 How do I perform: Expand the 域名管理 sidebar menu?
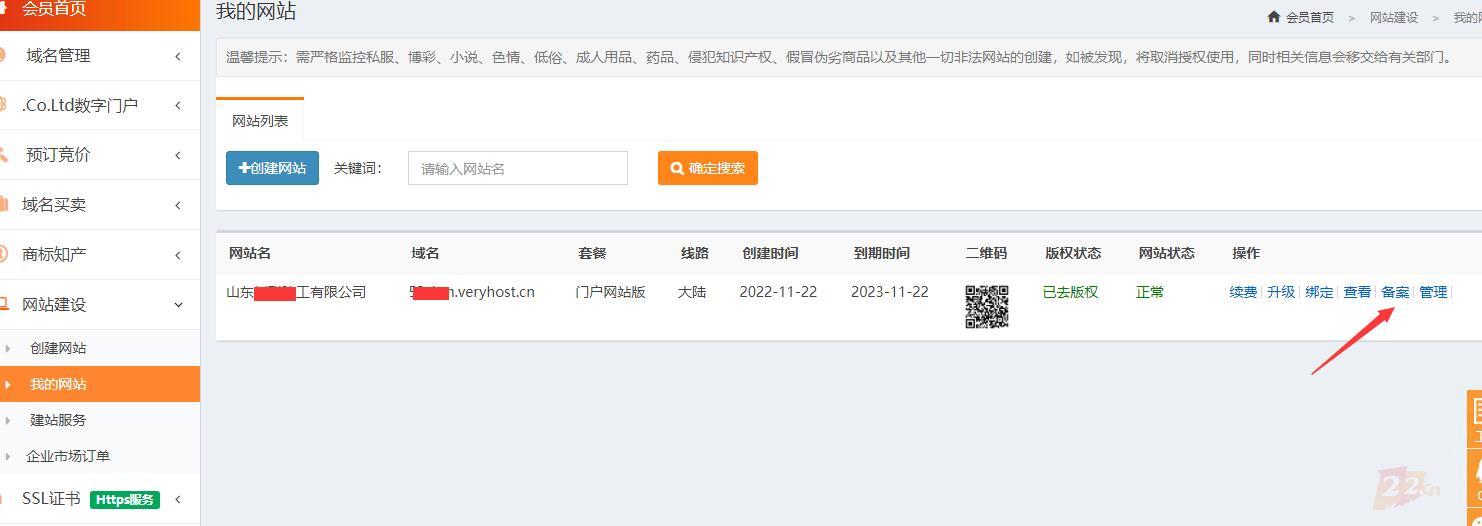click(99, 56)
